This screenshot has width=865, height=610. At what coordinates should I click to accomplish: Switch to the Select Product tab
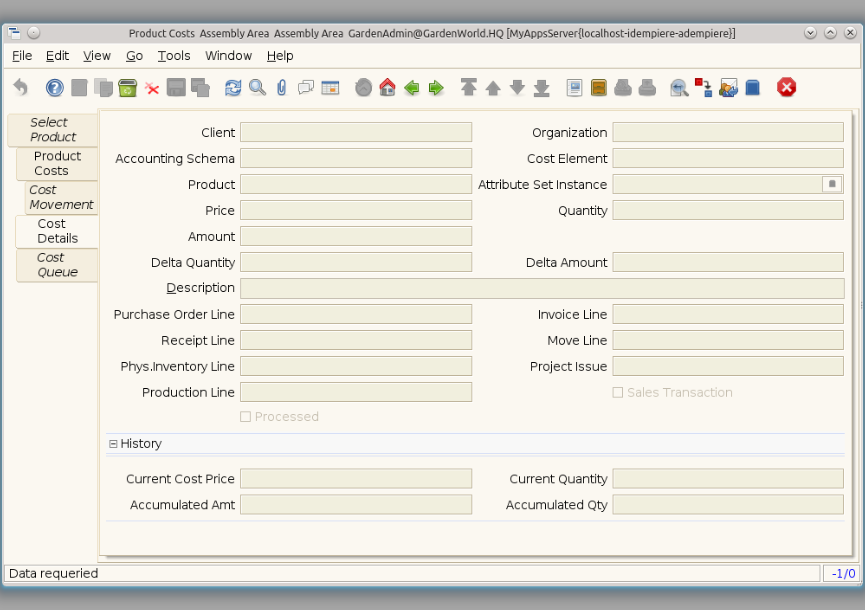tap(53, 130)
